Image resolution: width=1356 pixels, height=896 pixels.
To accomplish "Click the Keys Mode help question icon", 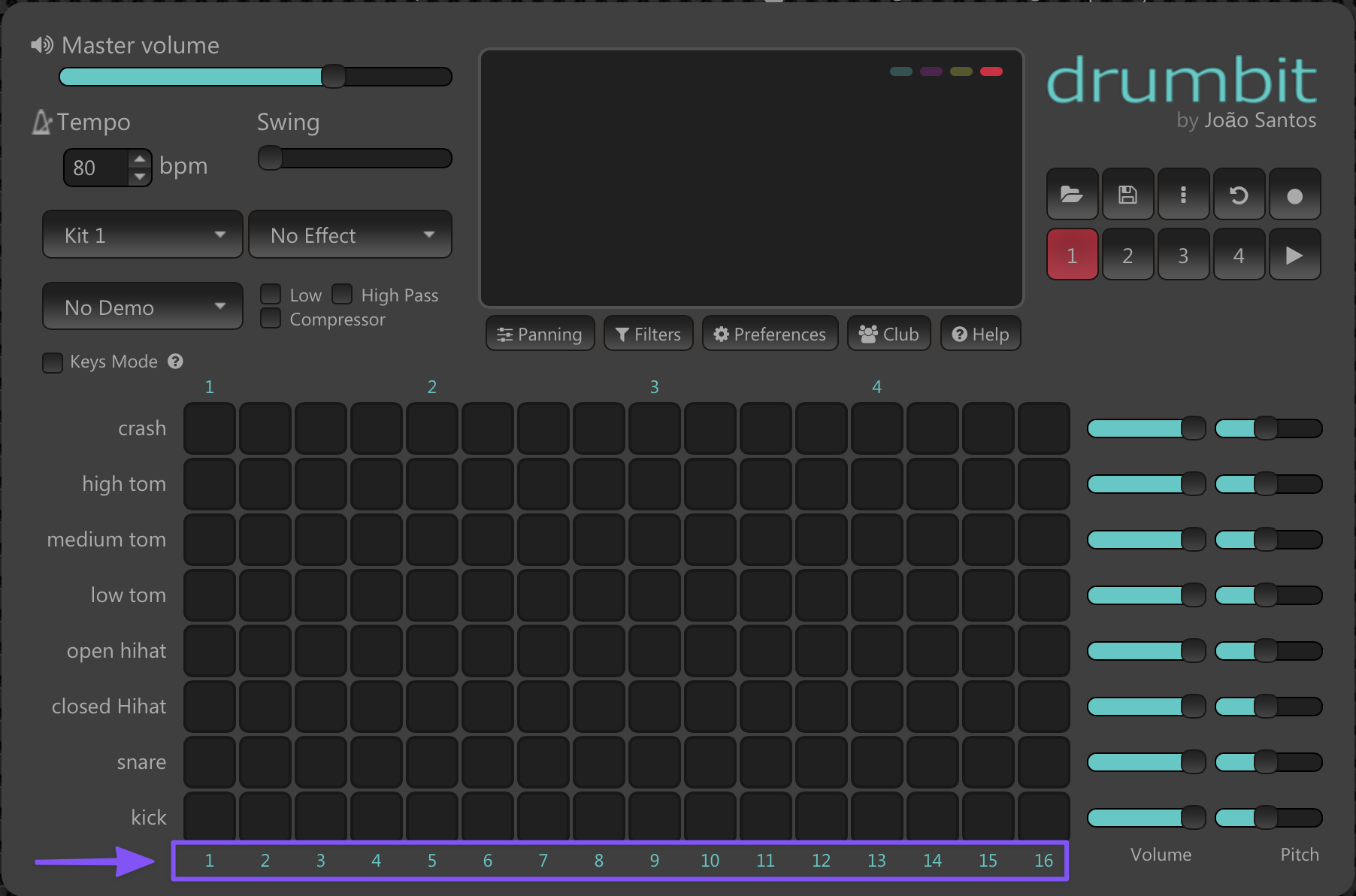I will click(x=175, y=362).
